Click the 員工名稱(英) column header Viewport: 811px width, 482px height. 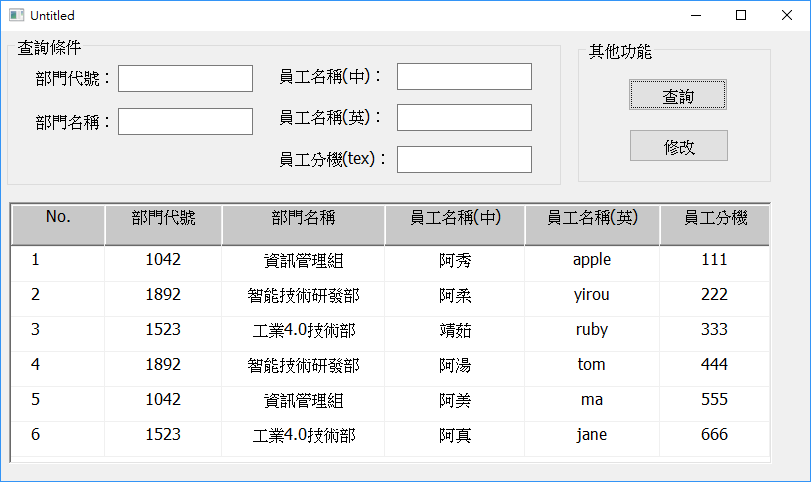pyautogui.click(x=592, y=218)
